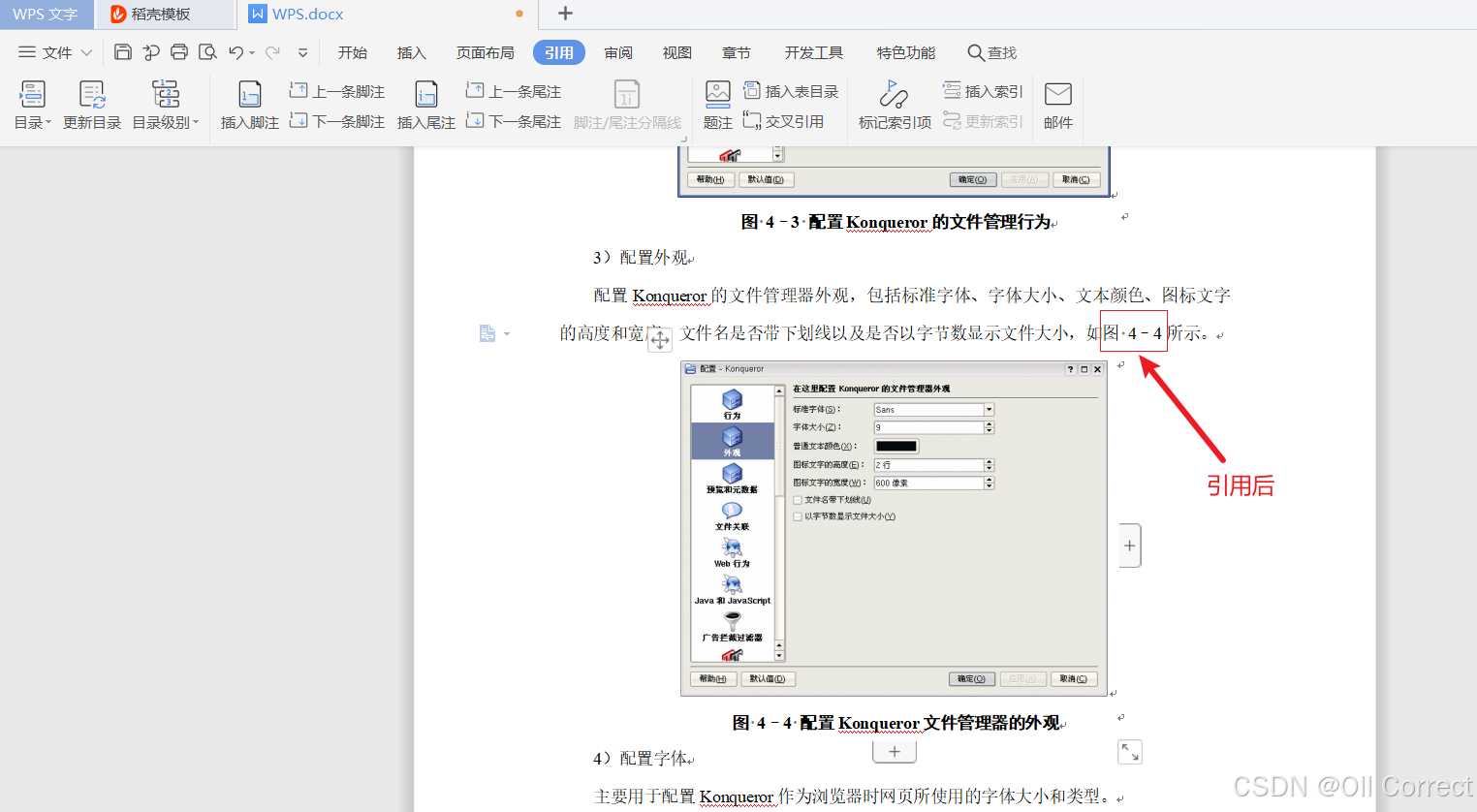Click caption 图 4-4 配置 Konqueror 文件管理器的外观
The image size is (1477, 812).
coord(896,723)
